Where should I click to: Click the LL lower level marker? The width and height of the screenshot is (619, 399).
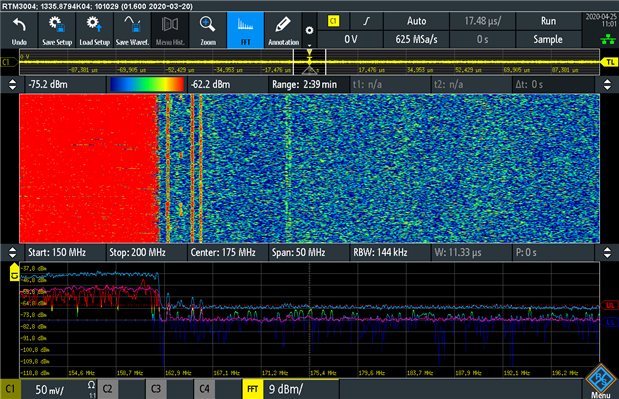click(x=610, y=322)
